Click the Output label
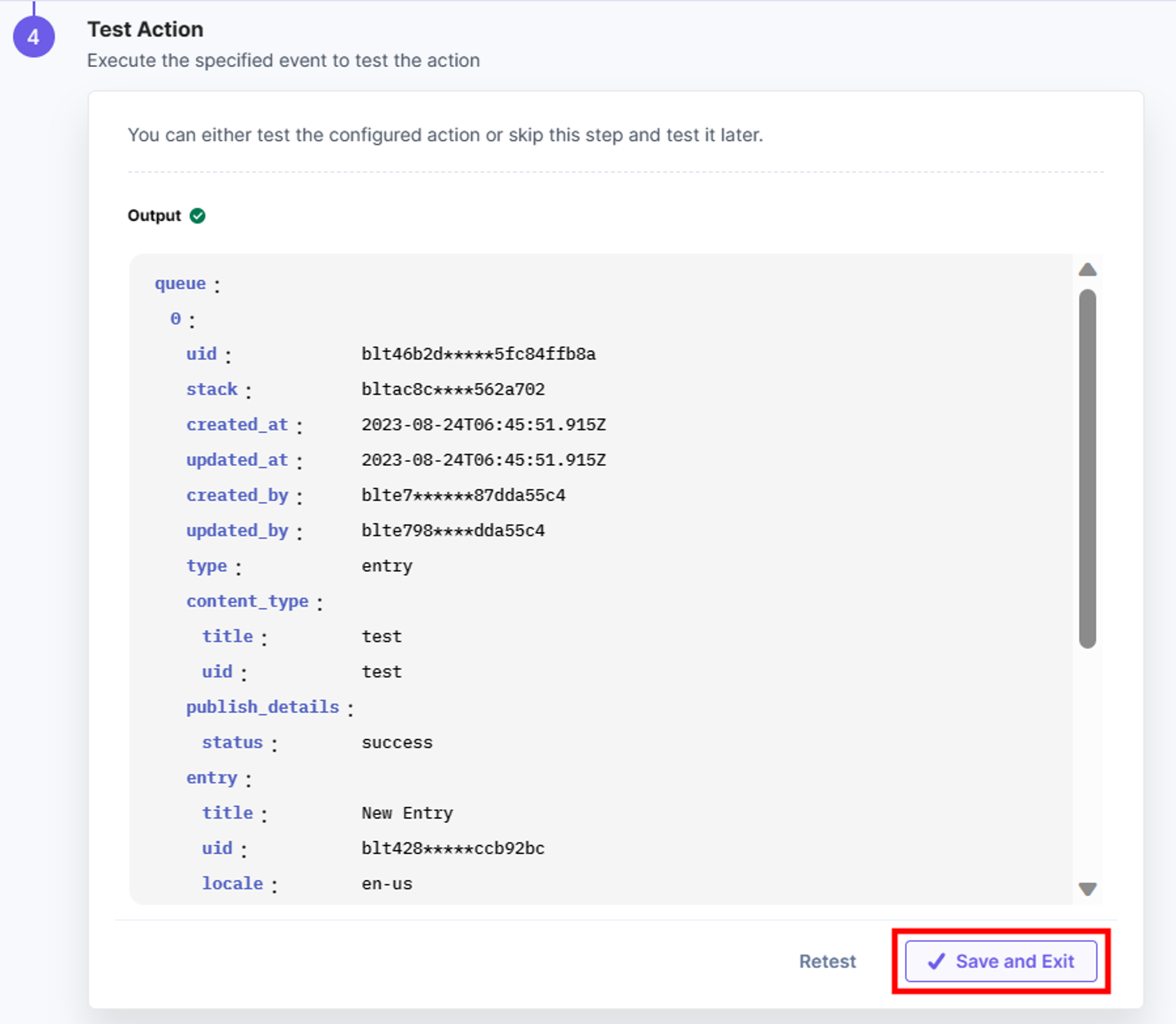1176x1024 pixels. [154, 216]
